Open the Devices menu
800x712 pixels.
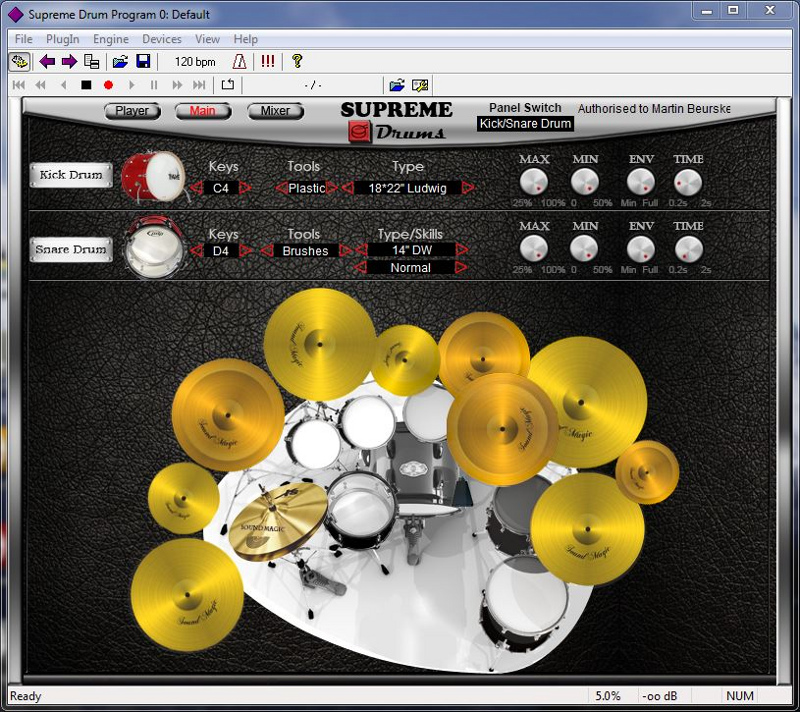162,39
